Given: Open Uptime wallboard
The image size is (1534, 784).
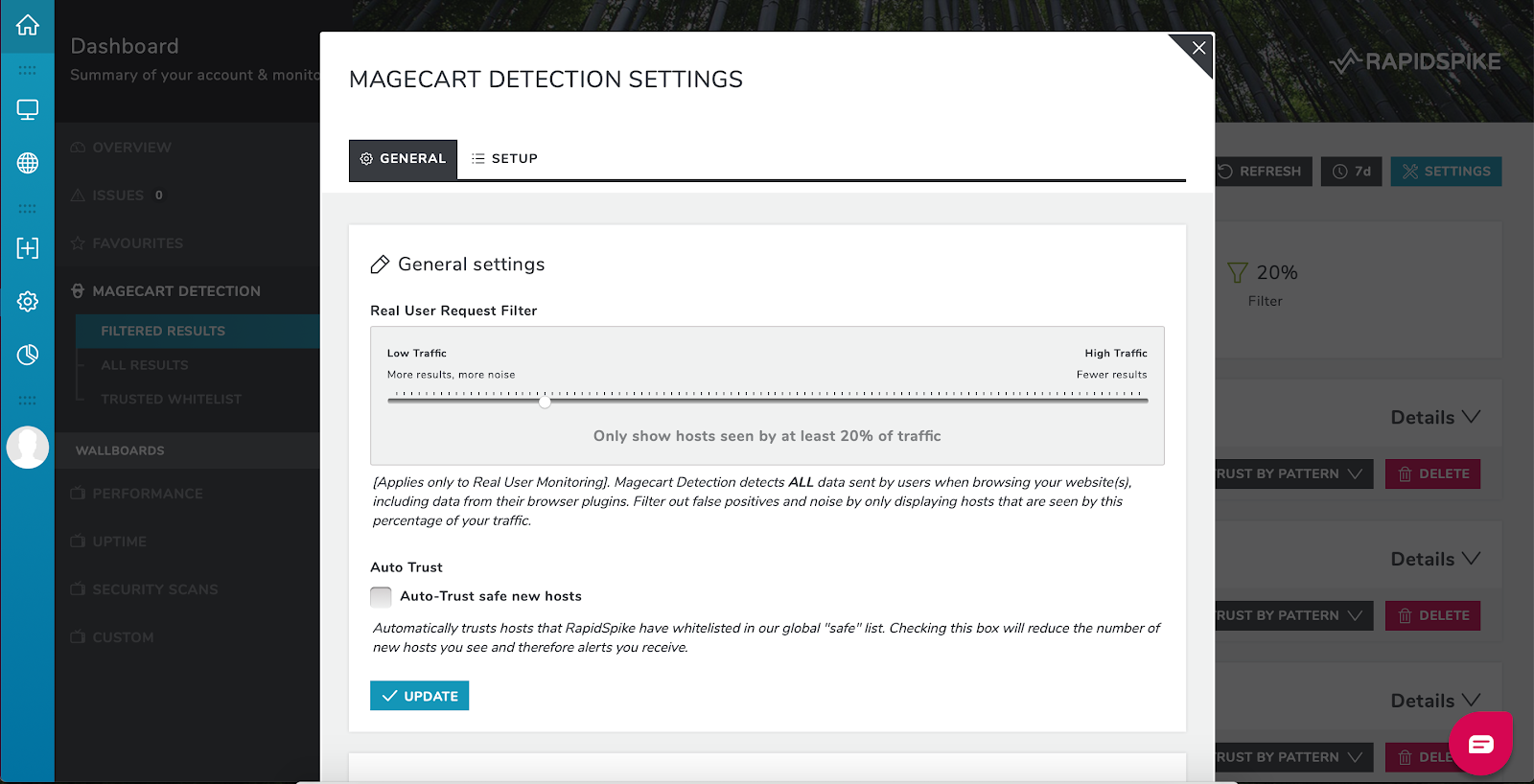Looking at the screenshot, I should point(108,542).
